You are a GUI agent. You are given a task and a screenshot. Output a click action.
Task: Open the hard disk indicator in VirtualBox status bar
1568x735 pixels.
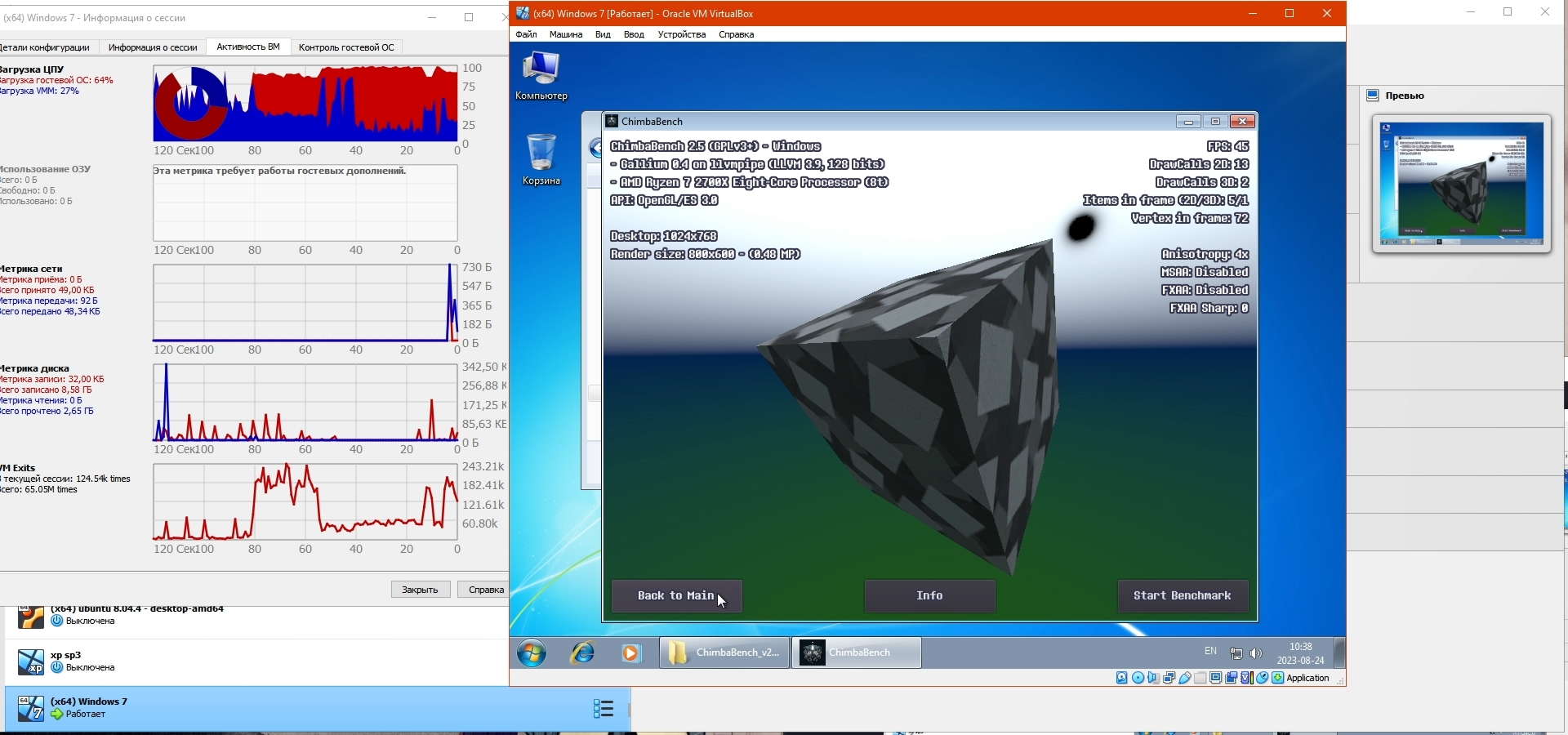click(x=1122, y=678)
